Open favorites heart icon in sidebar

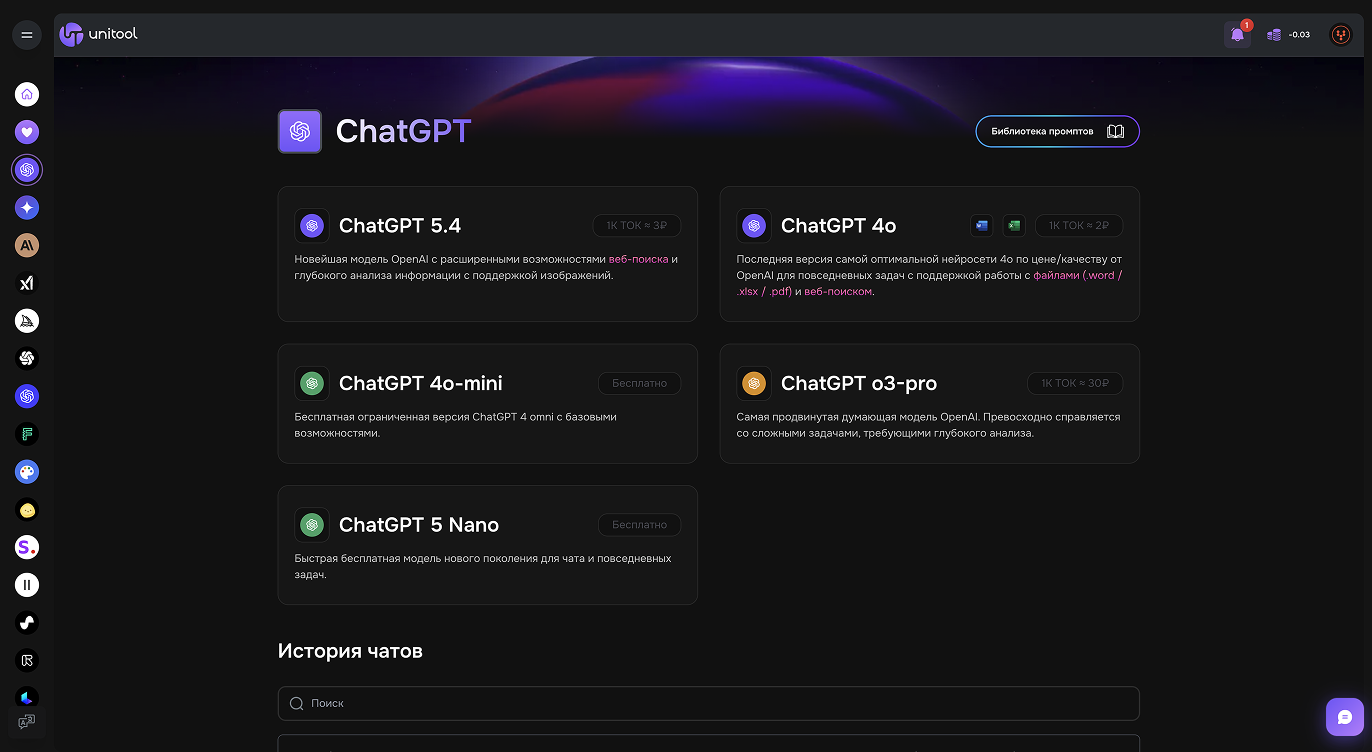pos(27,132)
